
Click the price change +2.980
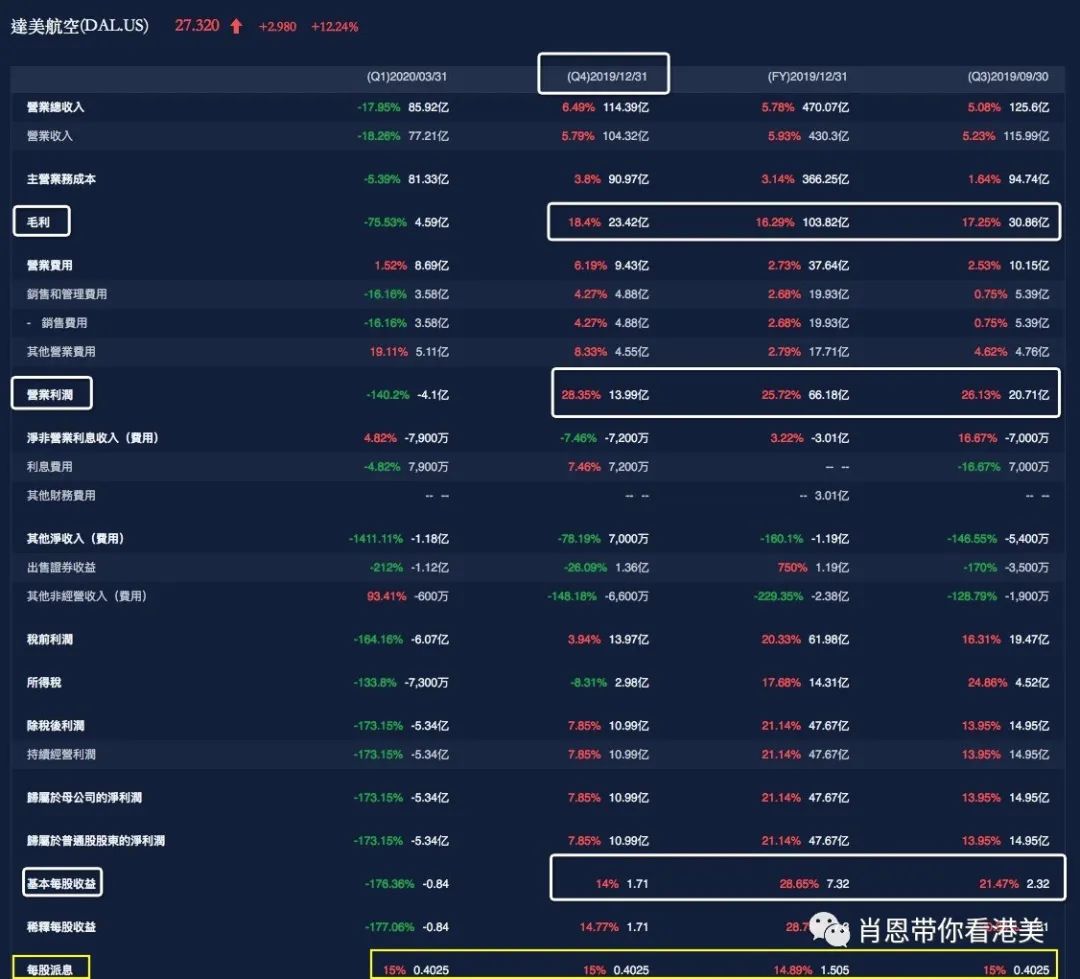pyautogui.click(x=278, y=27)
